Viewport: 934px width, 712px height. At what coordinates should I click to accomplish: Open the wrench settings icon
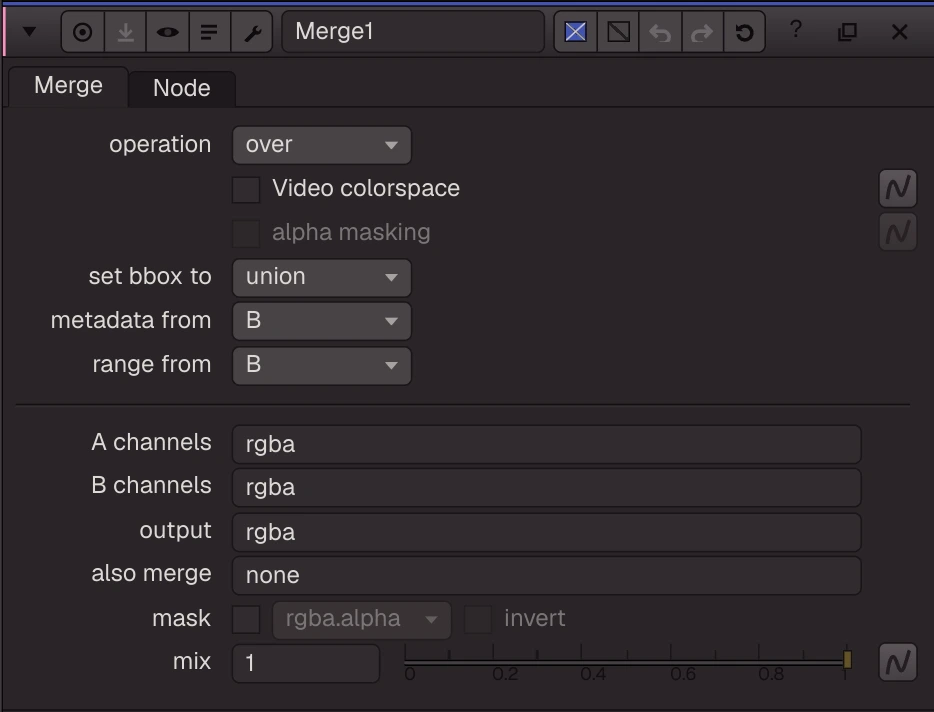(x=252, y=32)
